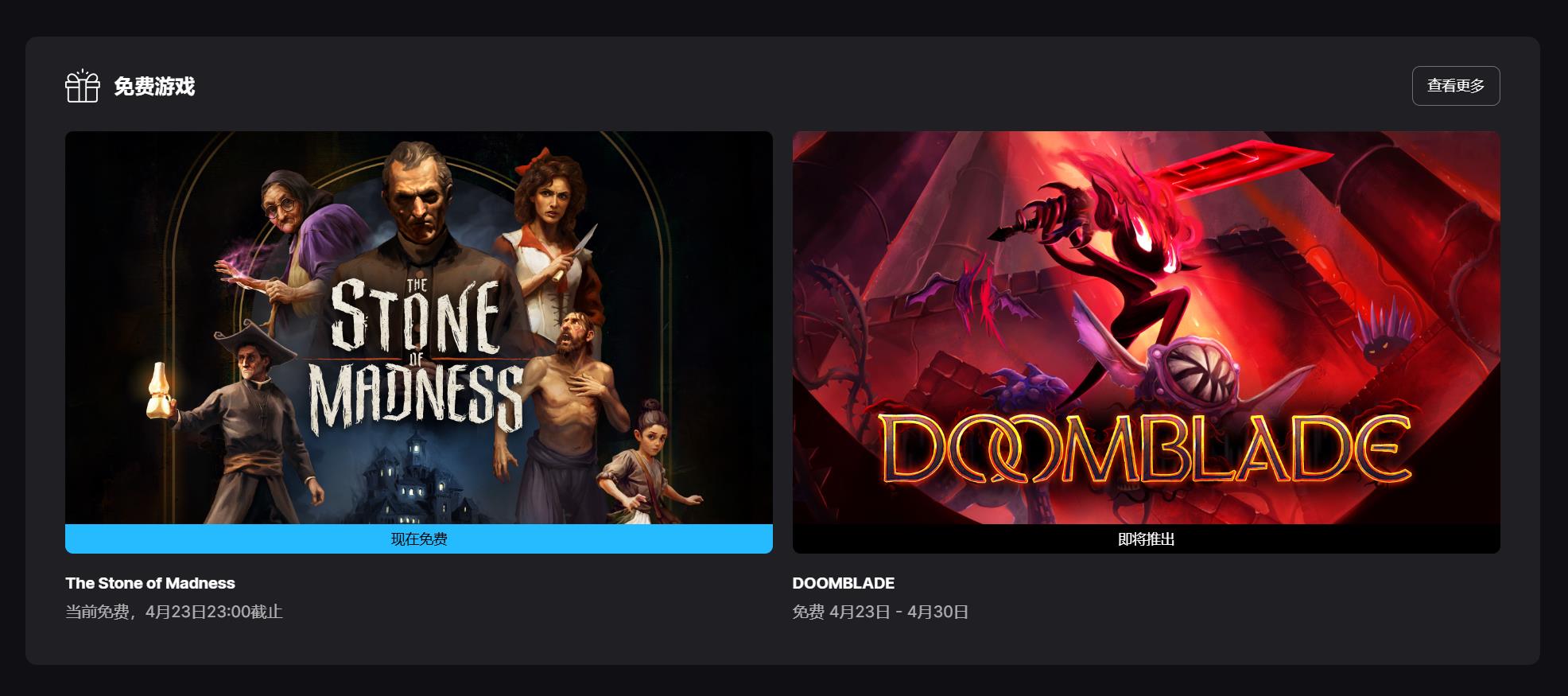Image resolution: width=1568 pixels, height=696 pixels.
Task: Click the gift box icon beside 免费游戏
Action: coord(82,86)
